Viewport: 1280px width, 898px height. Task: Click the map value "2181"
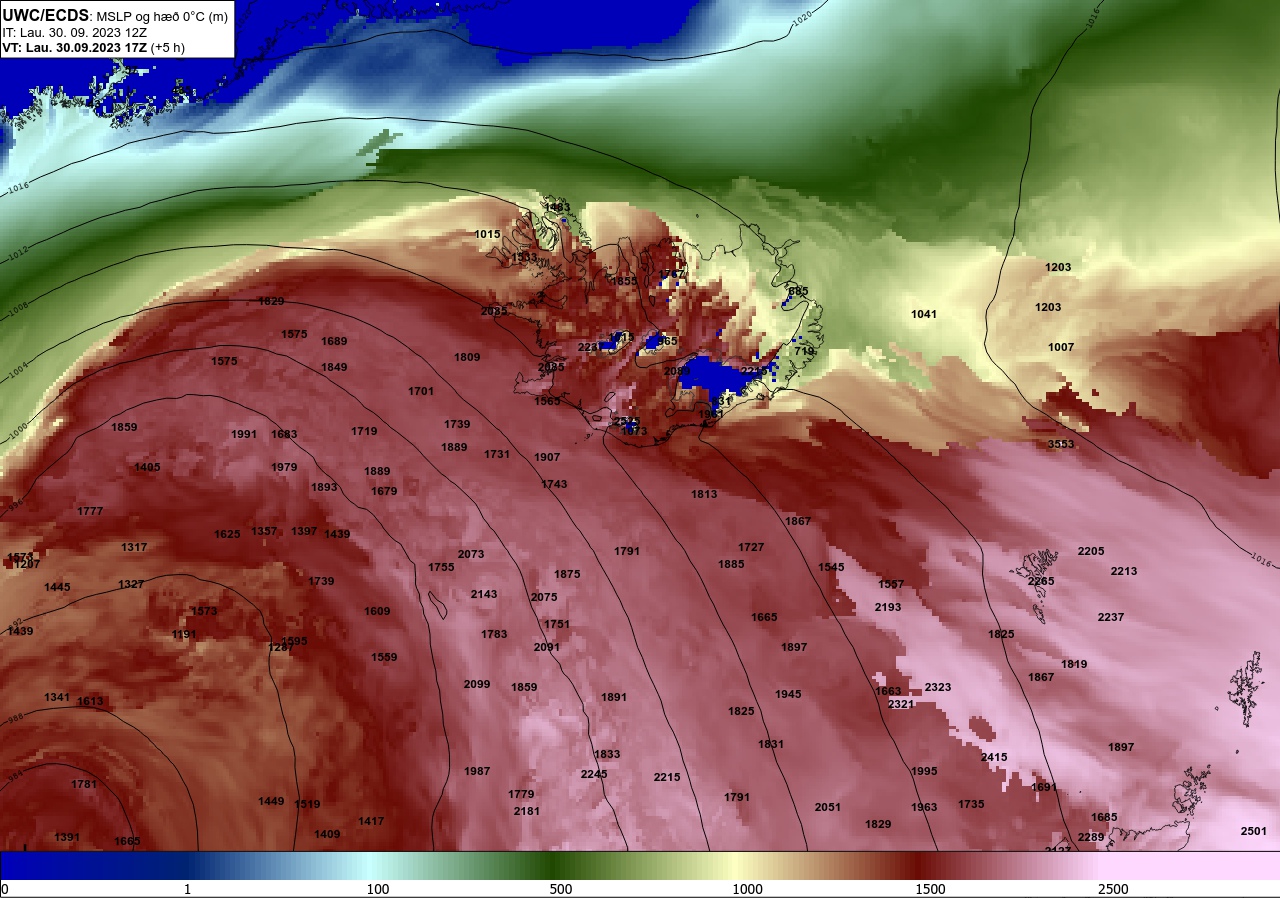(x=527, y=811)
